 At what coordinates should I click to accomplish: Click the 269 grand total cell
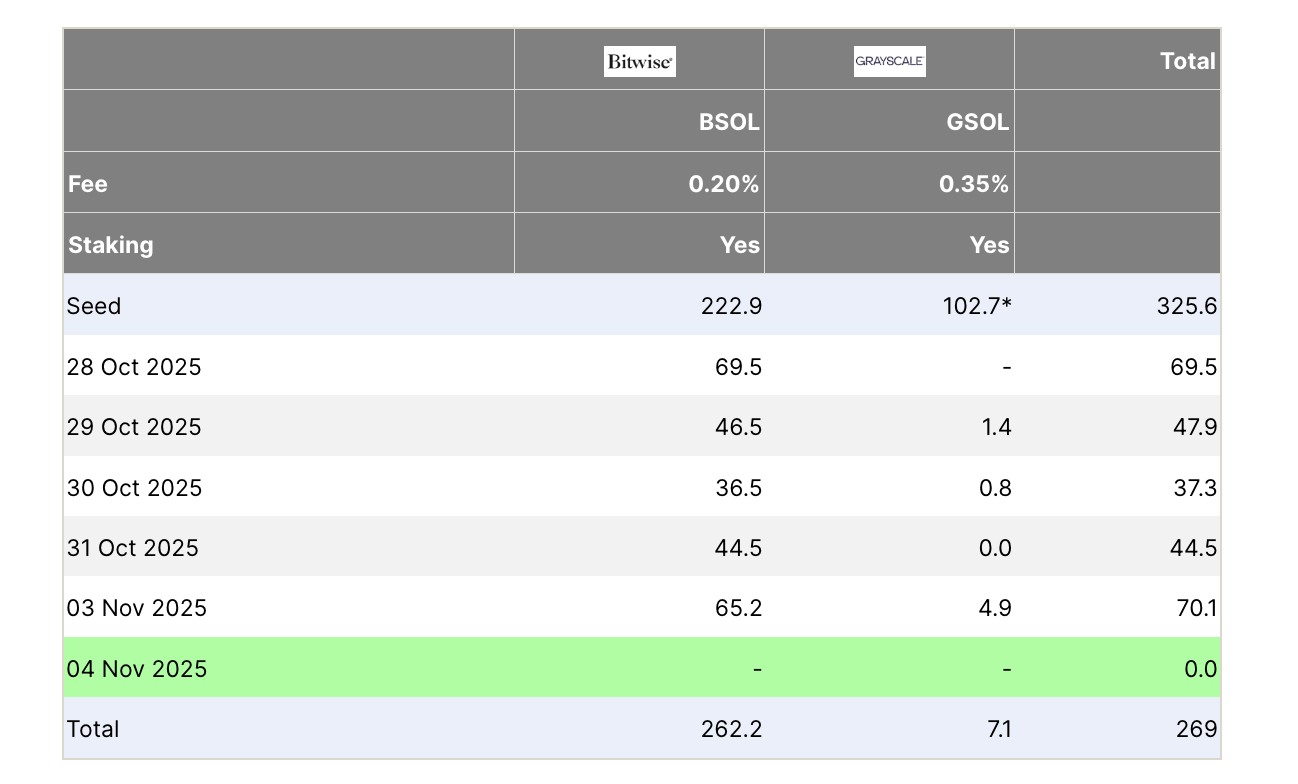point(1197,729)
